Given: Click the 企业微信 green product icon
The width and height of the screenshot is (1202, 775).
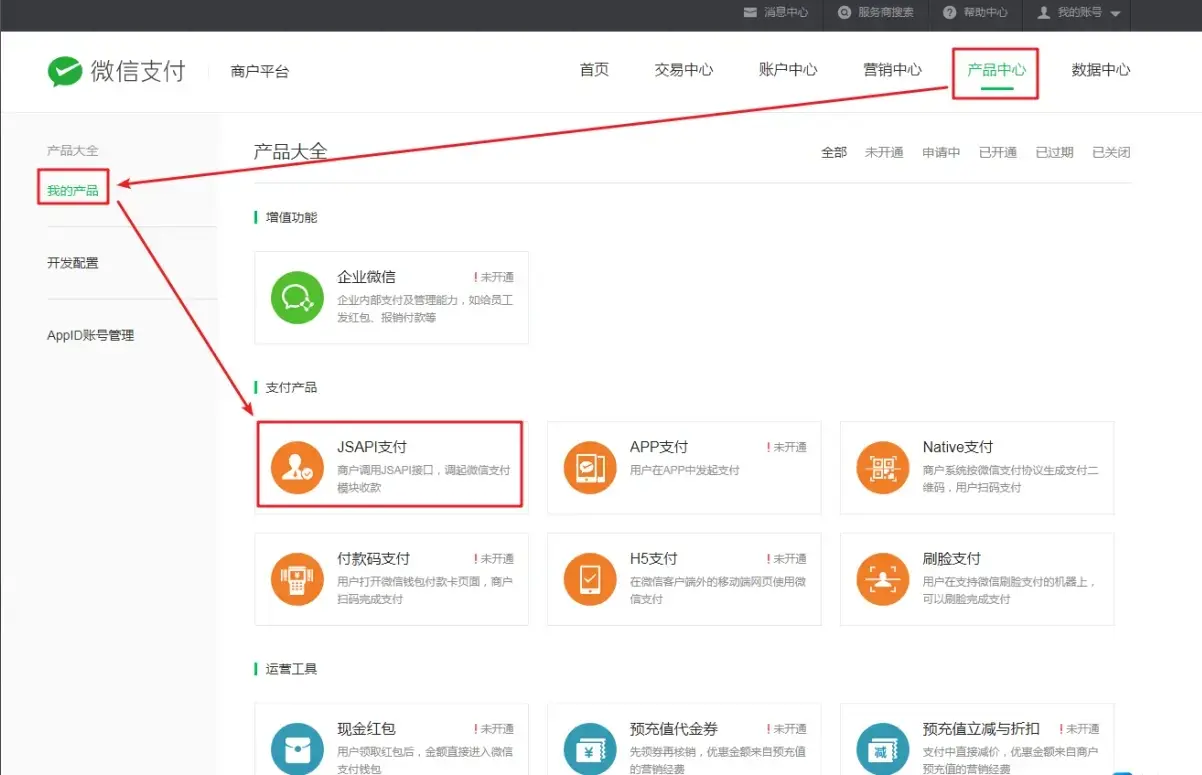Looking at the screenshot, I should pos(297,297).
